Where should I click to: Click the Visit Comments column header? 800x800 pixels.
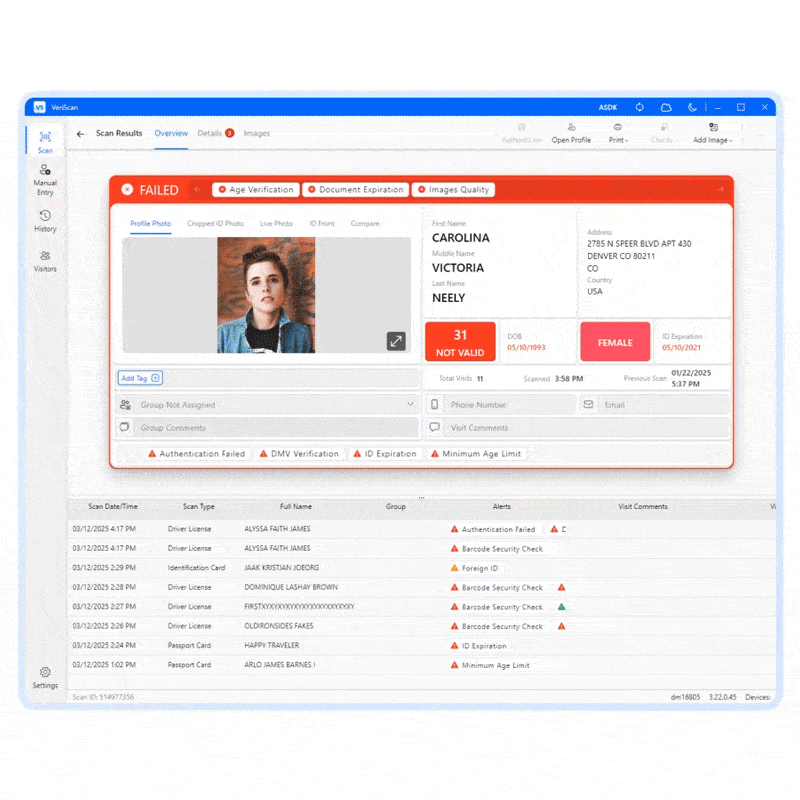[642, 507]
